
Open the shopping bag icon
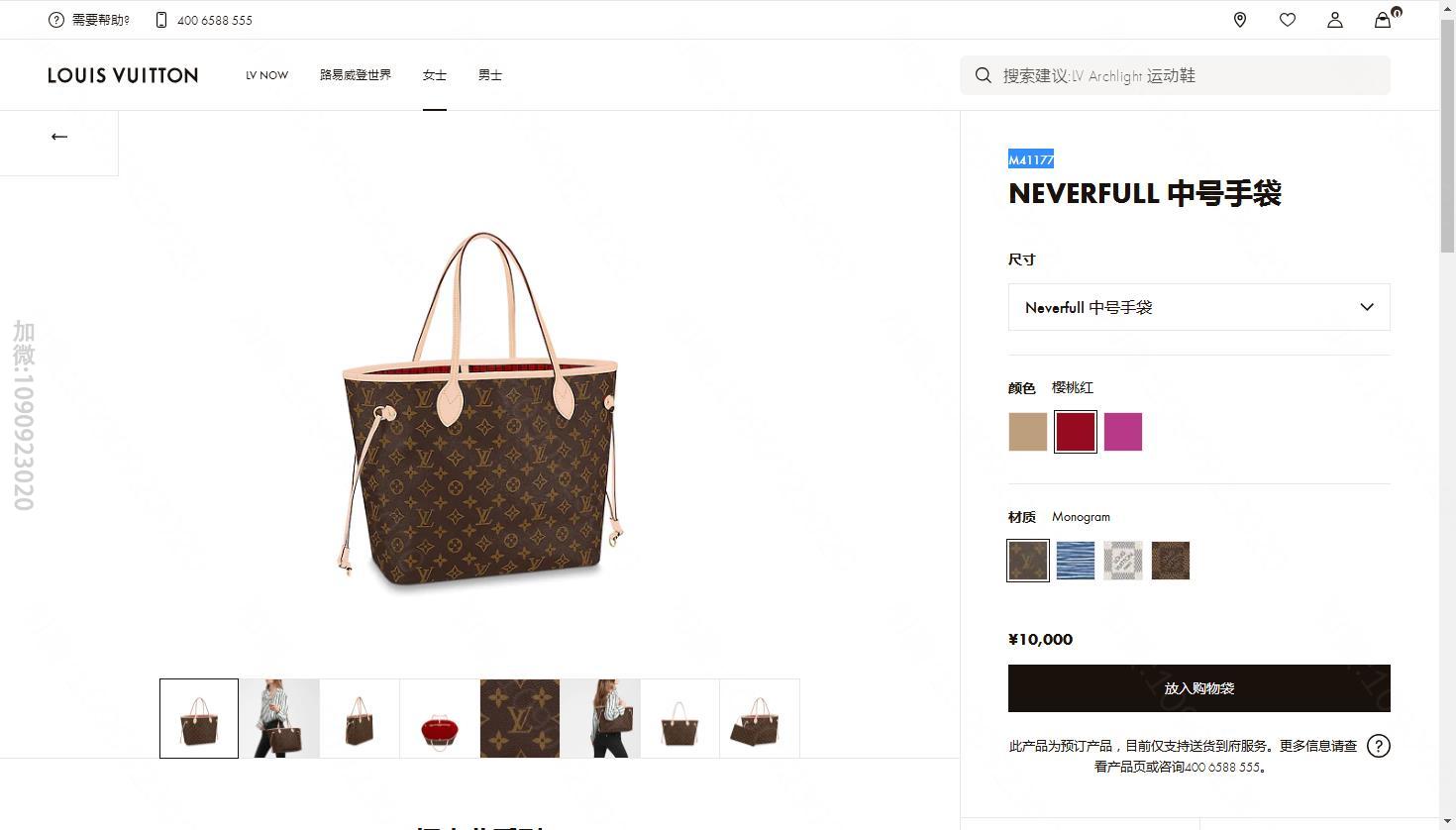(x=1384, y=19)
